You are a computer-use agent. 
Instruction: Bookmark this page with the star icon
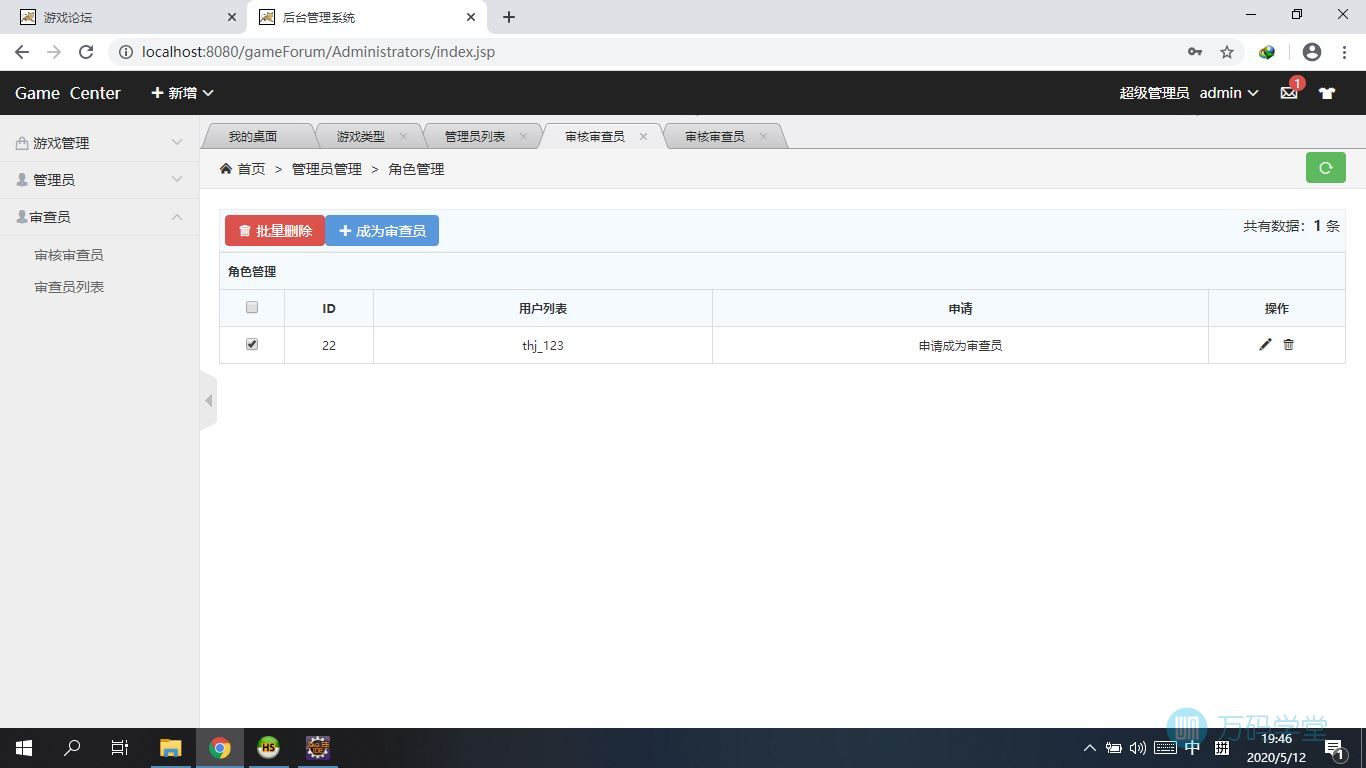(x=1226, y=52)
